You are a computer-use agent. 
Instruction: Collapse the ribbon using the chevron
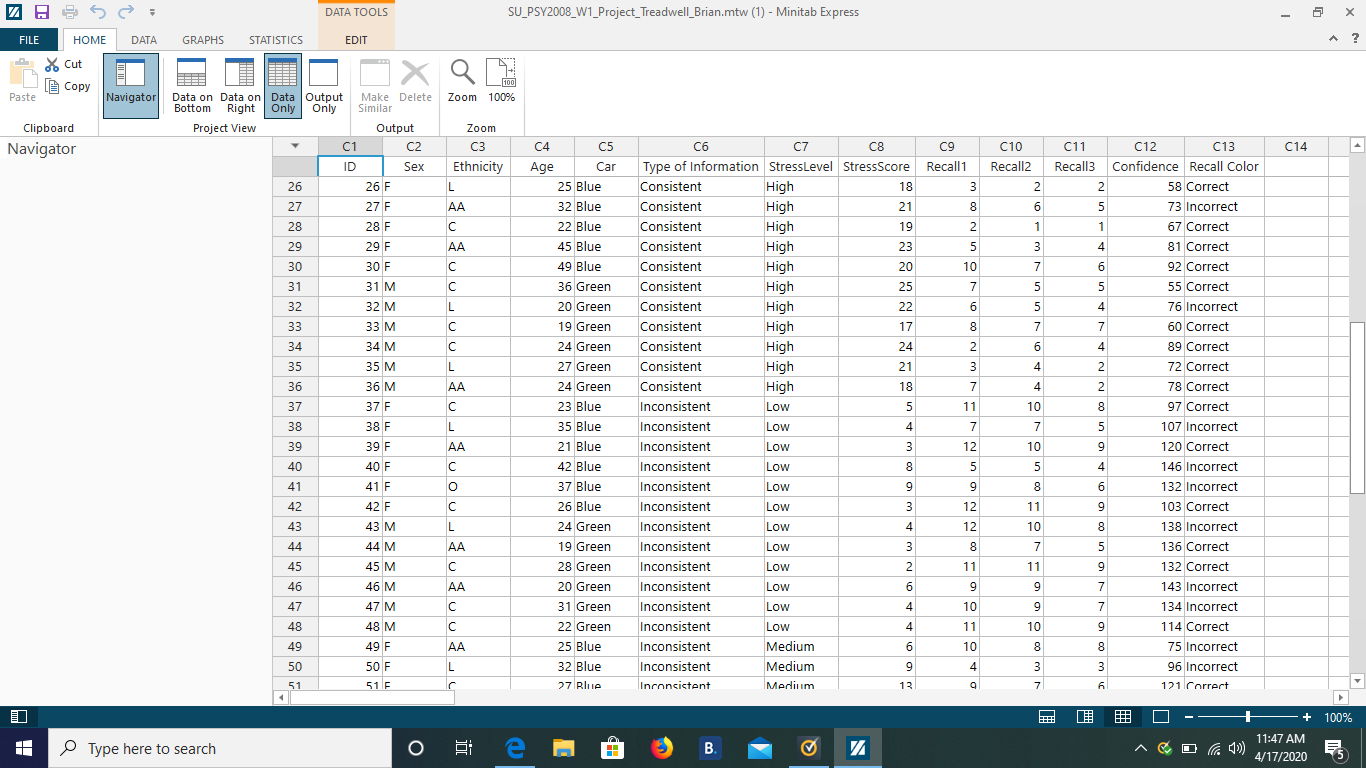pyautogui.click(x=1332, y=39)
